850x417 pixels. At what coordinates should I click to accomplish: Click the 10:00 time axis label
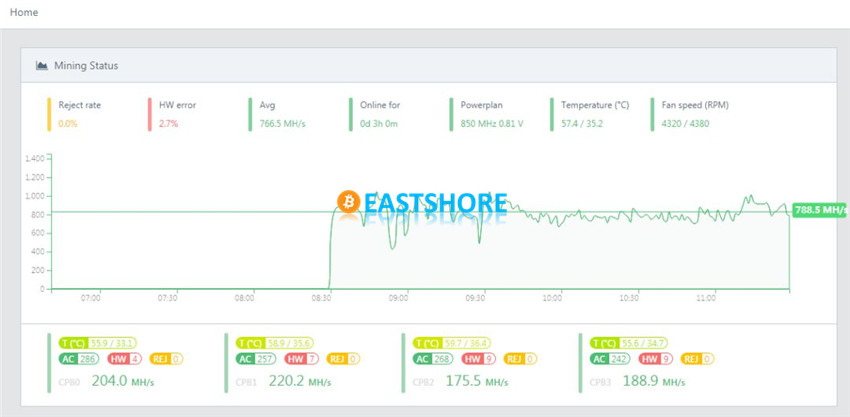coord(553,298)
